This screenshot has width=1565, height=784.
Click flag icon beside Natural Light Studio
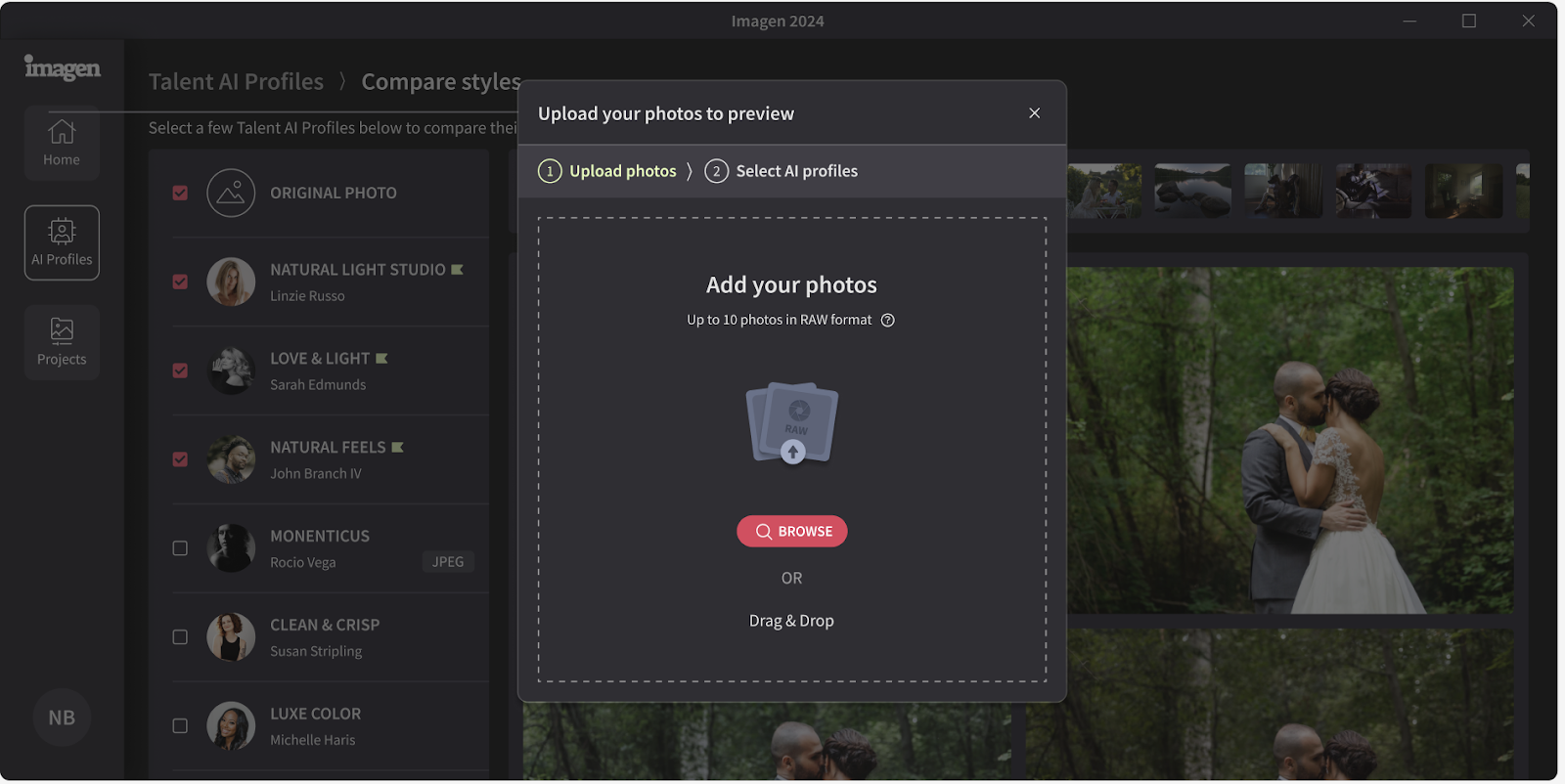(457, 269)
